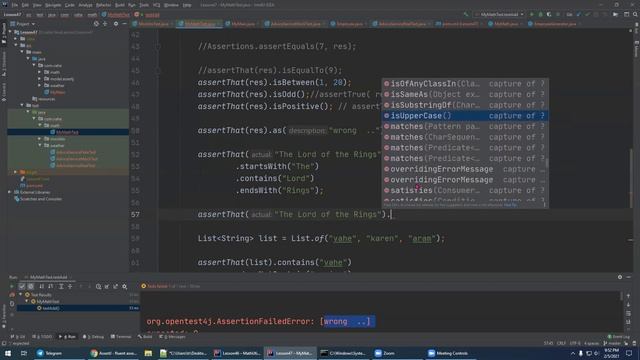Toggle show passed tests
The image size is (640, 360).
coord(22,287)
